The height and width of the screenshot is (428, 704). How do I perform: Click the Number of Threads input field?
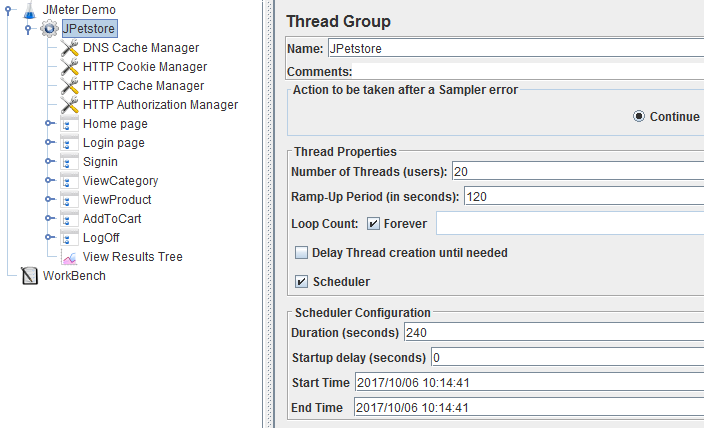point(578,172)
